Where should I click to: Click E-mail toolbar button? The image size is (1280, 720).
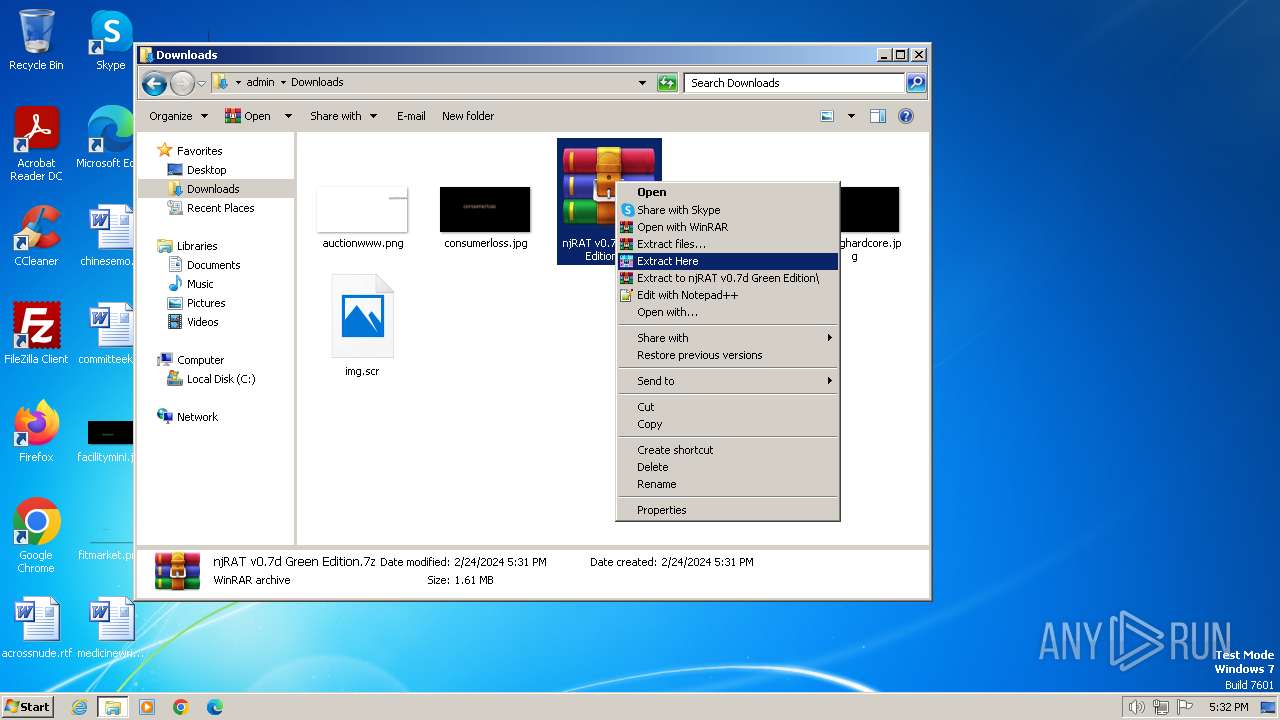click(411, 116)
